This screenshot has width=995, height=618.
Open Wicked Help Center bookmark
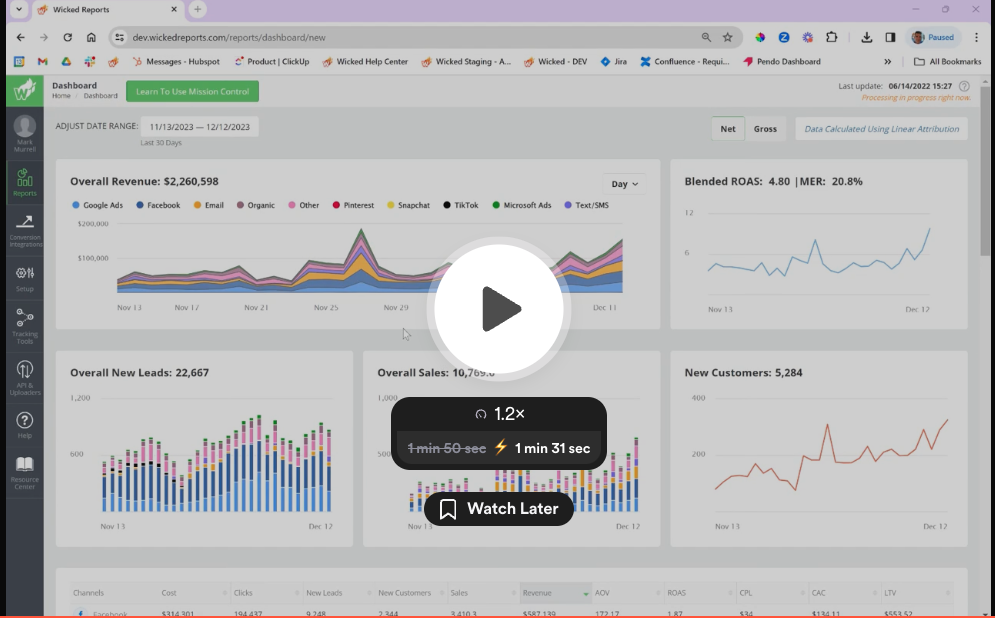click(x=366, y=62)
